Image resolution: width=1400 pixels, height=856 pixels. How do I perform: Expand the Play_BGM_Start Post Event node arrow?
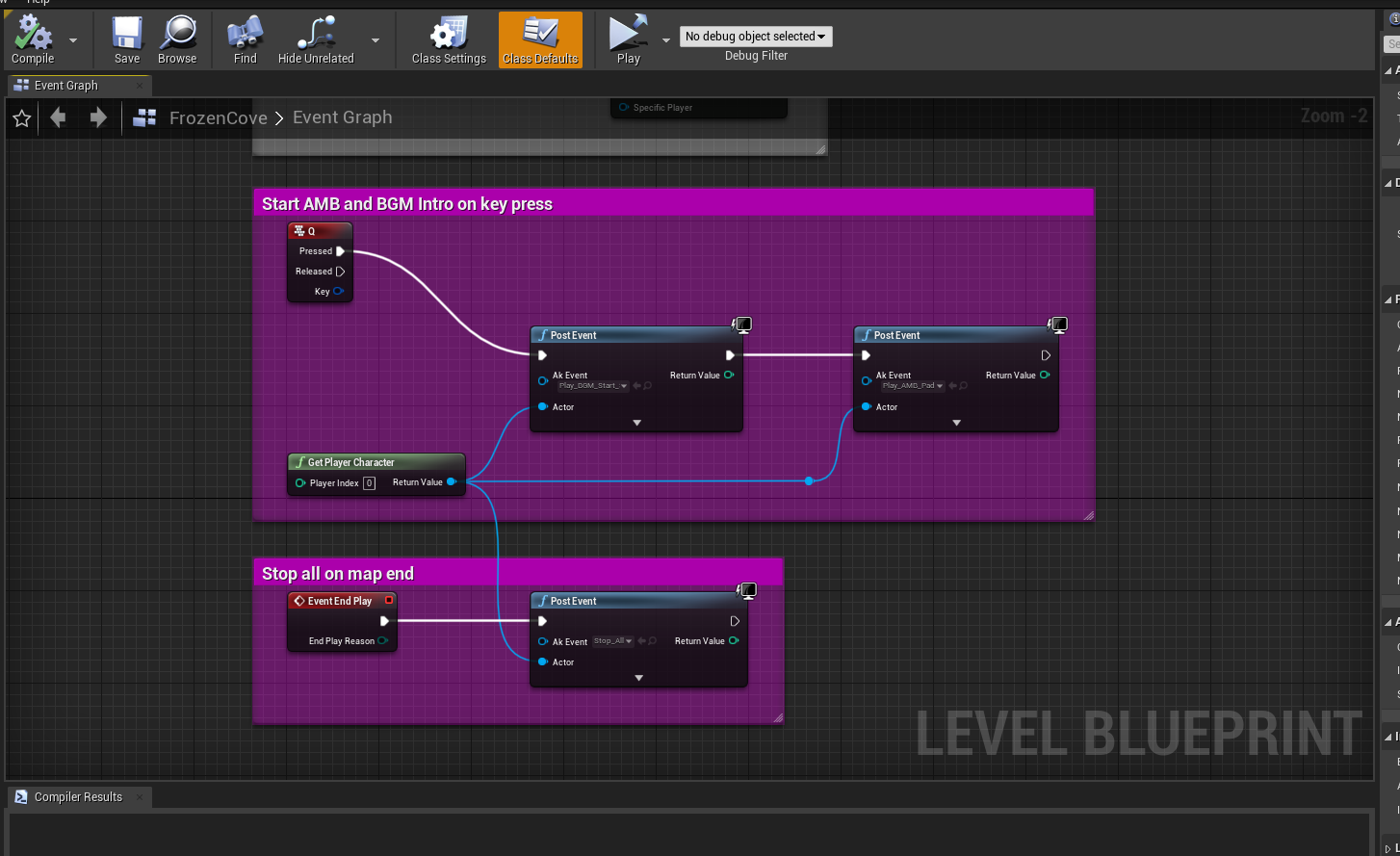(x=636, y=423)
